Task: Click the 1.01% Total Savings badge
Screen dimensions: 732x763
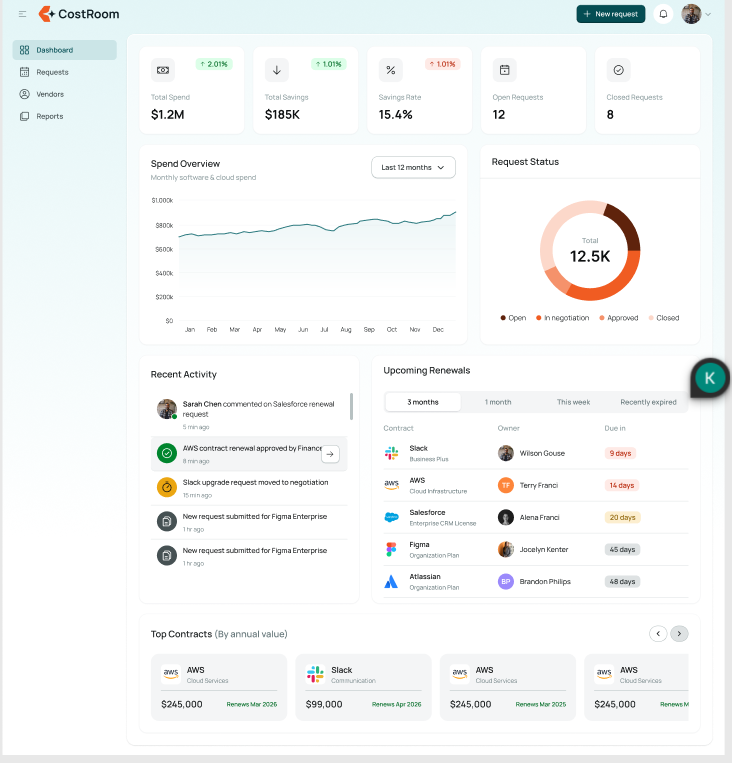Action: (x=329, y=64)
